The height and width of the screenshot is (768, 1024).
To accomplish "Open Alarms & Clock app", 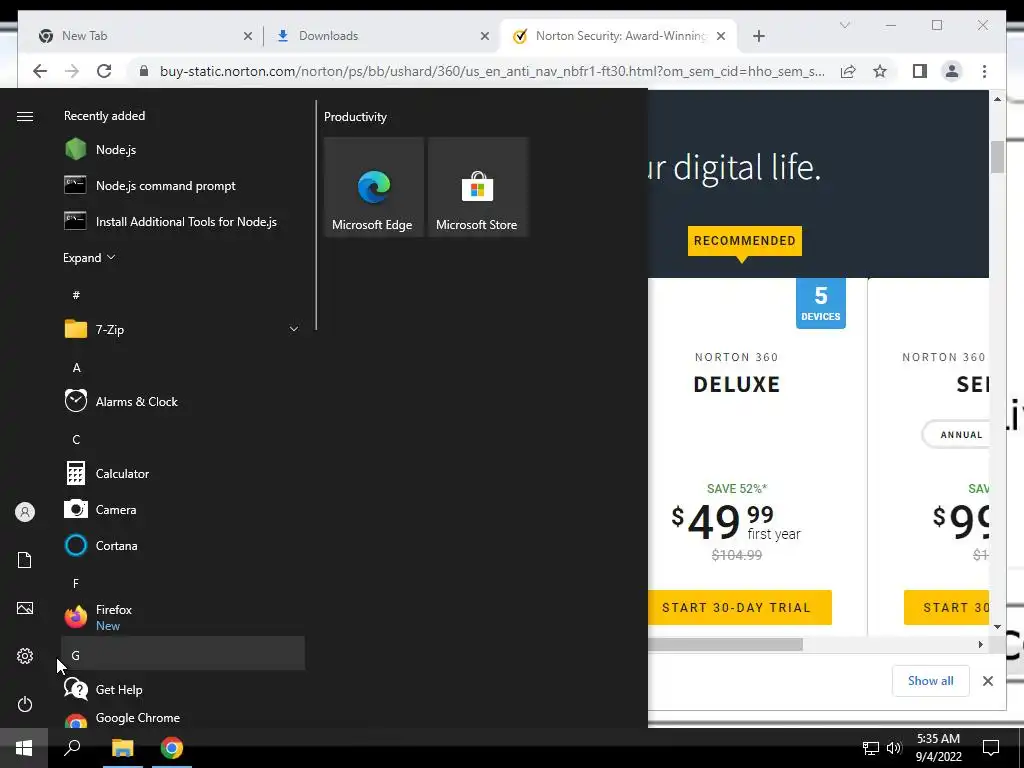I will (x=183, y=402).
